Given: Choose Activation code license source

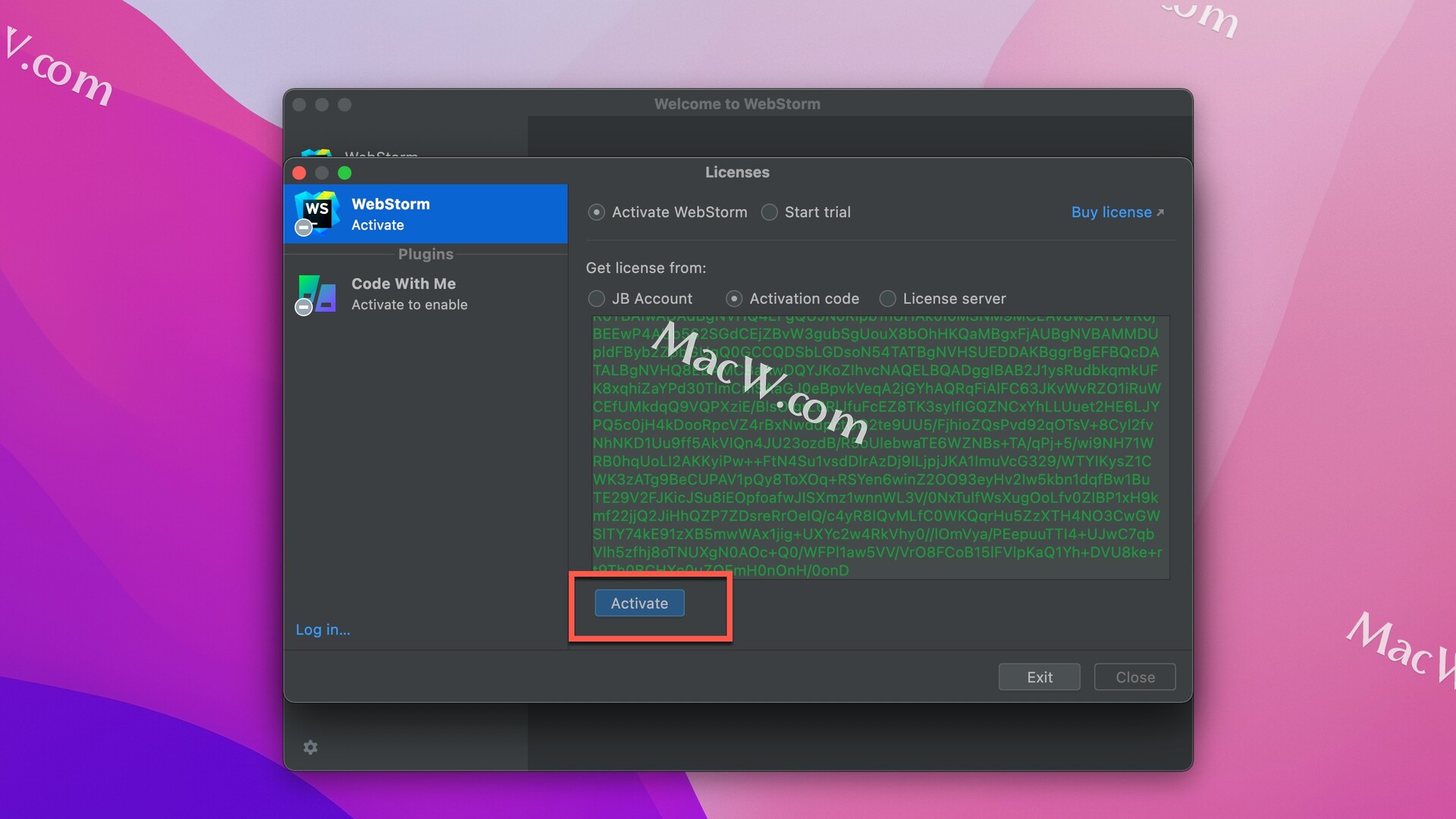Looking at the screenshot, I should 733,299.
